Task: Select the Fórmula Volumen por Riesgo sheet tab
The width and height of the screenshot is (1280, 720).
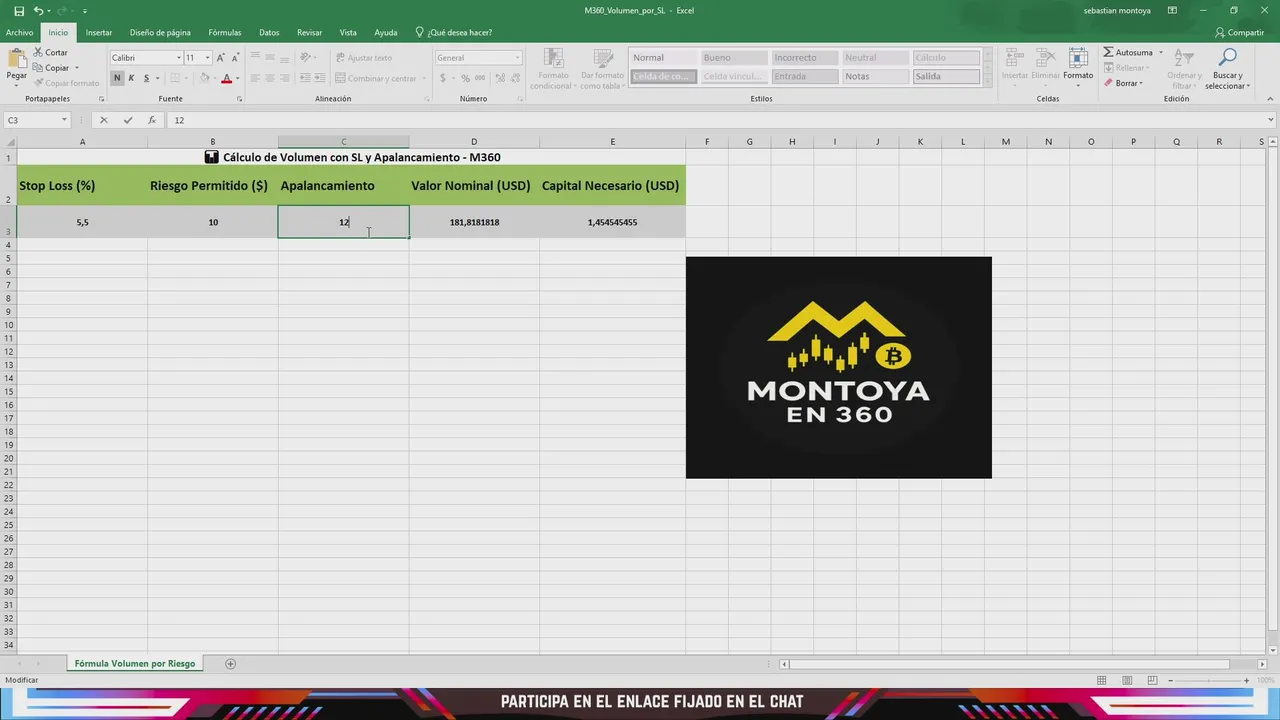Action: click(135, 664)
